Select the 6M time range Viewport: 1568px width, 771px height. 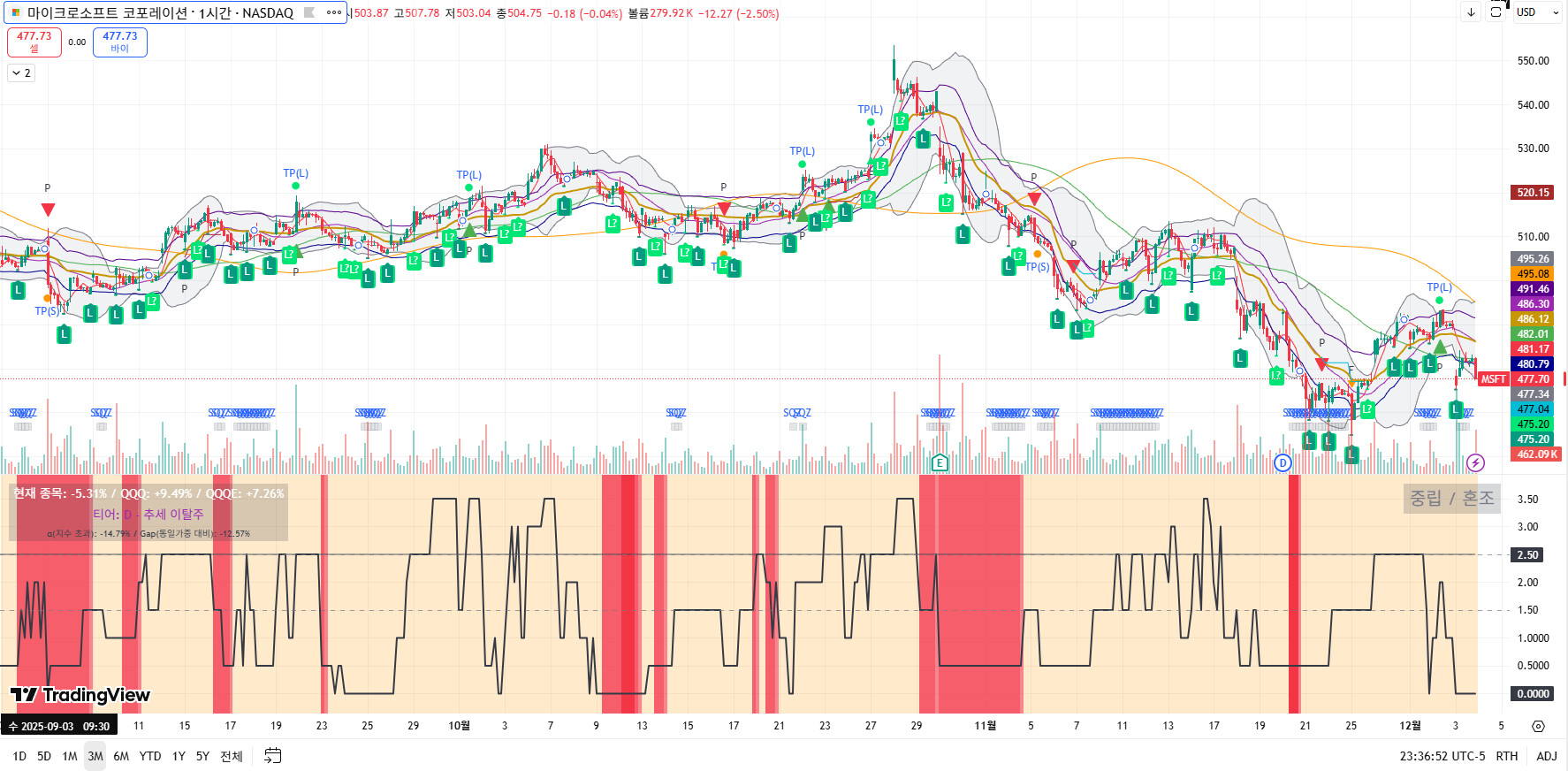pos(121,756)
